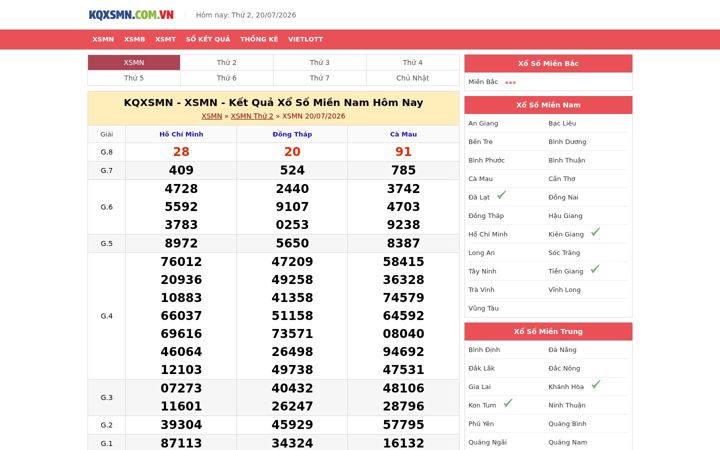
Task: Open Vĩnh Long province link
Action: click(564, 290)
